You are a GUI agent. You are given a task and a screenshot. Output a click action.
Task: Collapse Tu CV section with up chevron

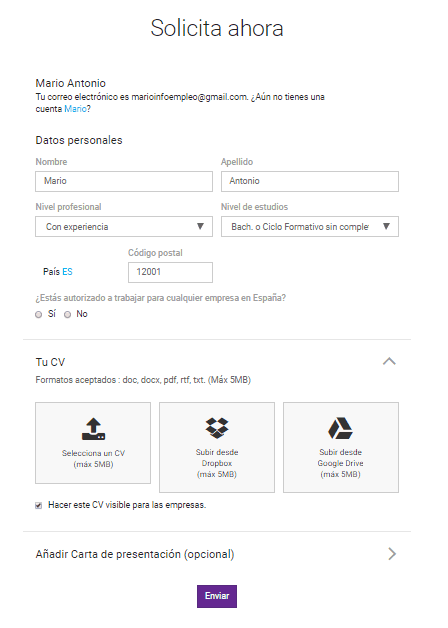[389, 361]
